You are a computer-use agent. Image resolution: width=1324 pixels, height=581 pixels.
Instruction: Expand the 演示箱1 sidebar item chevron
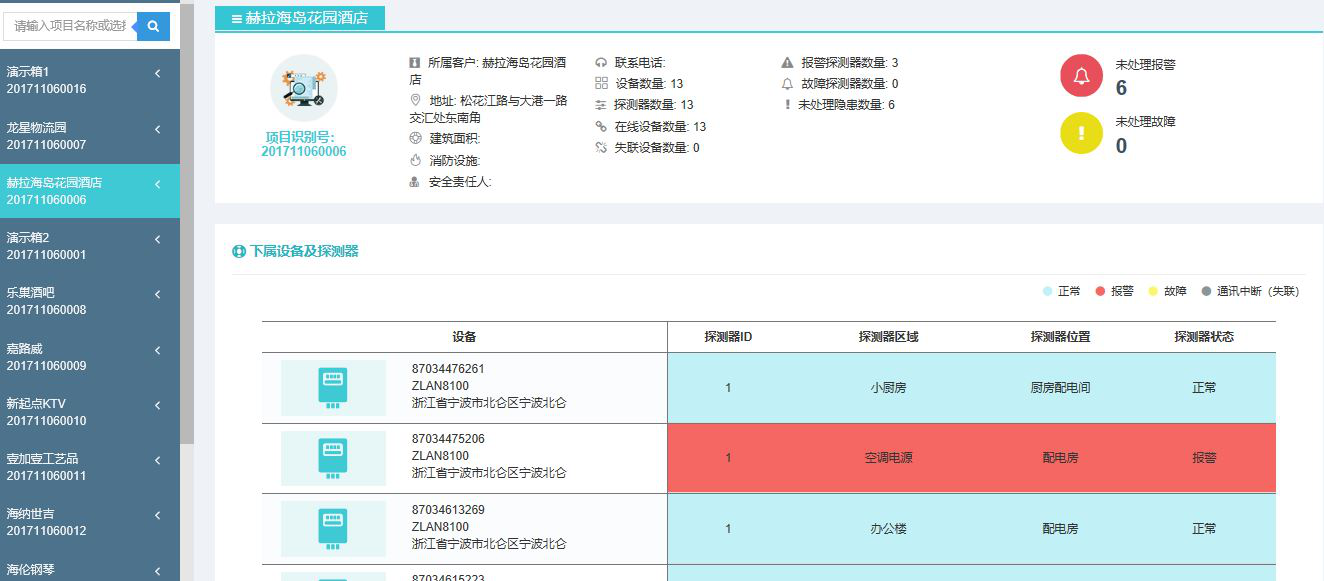(158, 73)
